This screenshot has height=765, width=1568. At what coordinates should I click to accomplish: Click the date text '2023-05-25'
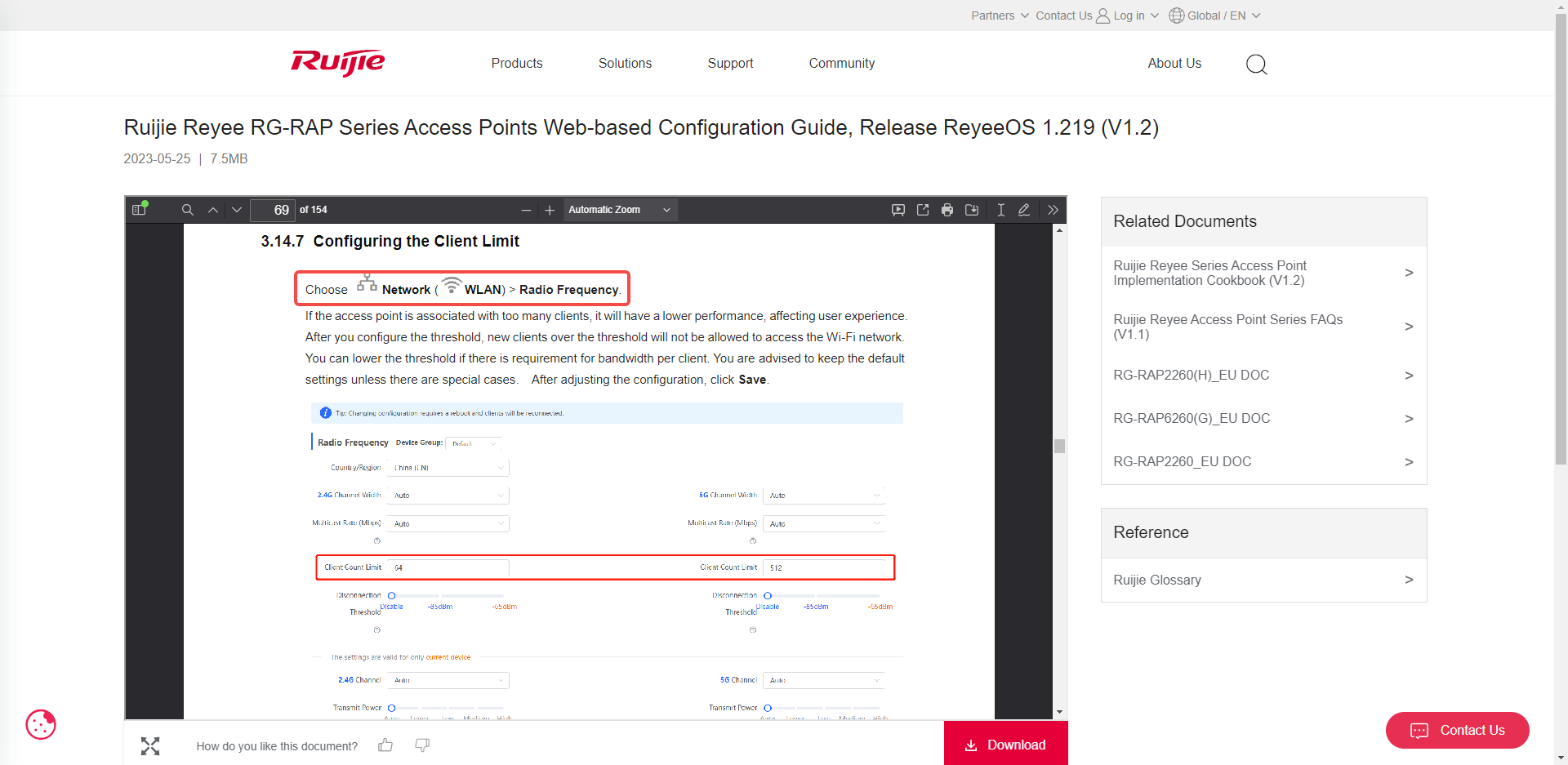click(157, 158)
